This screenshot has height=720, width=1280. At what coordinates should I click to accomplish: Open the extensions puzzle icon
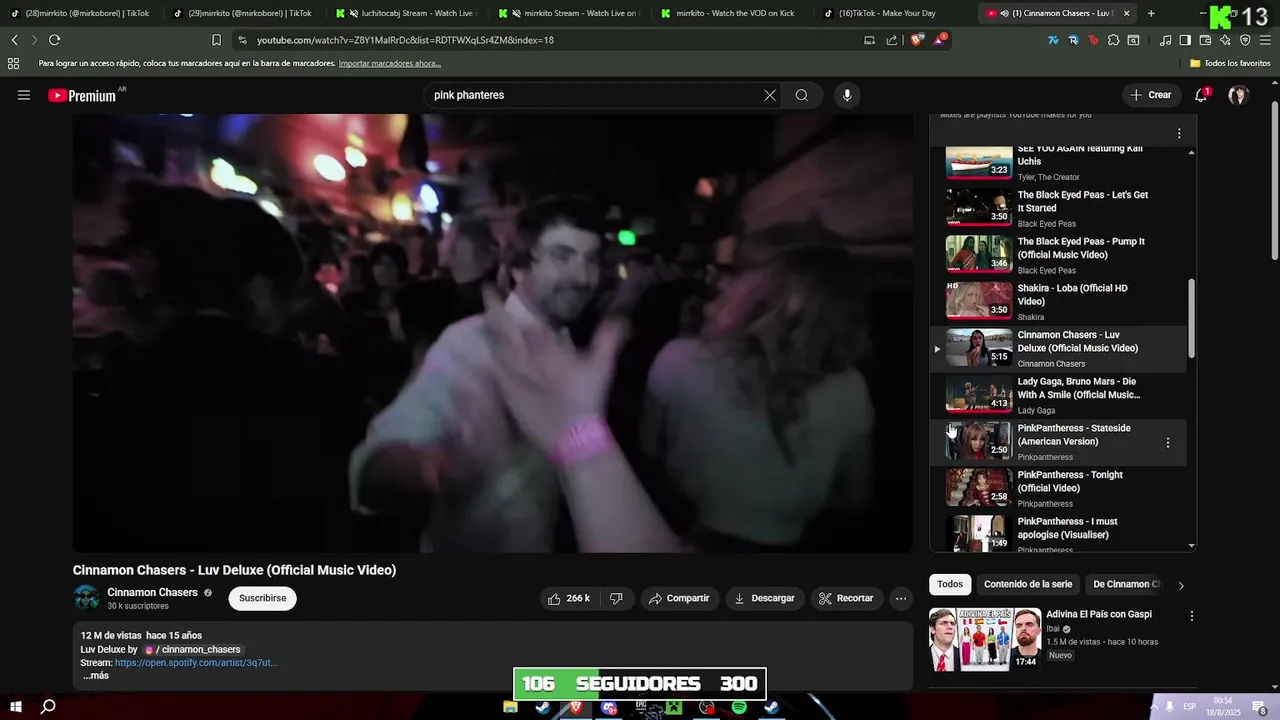[x=1113, y=40]
